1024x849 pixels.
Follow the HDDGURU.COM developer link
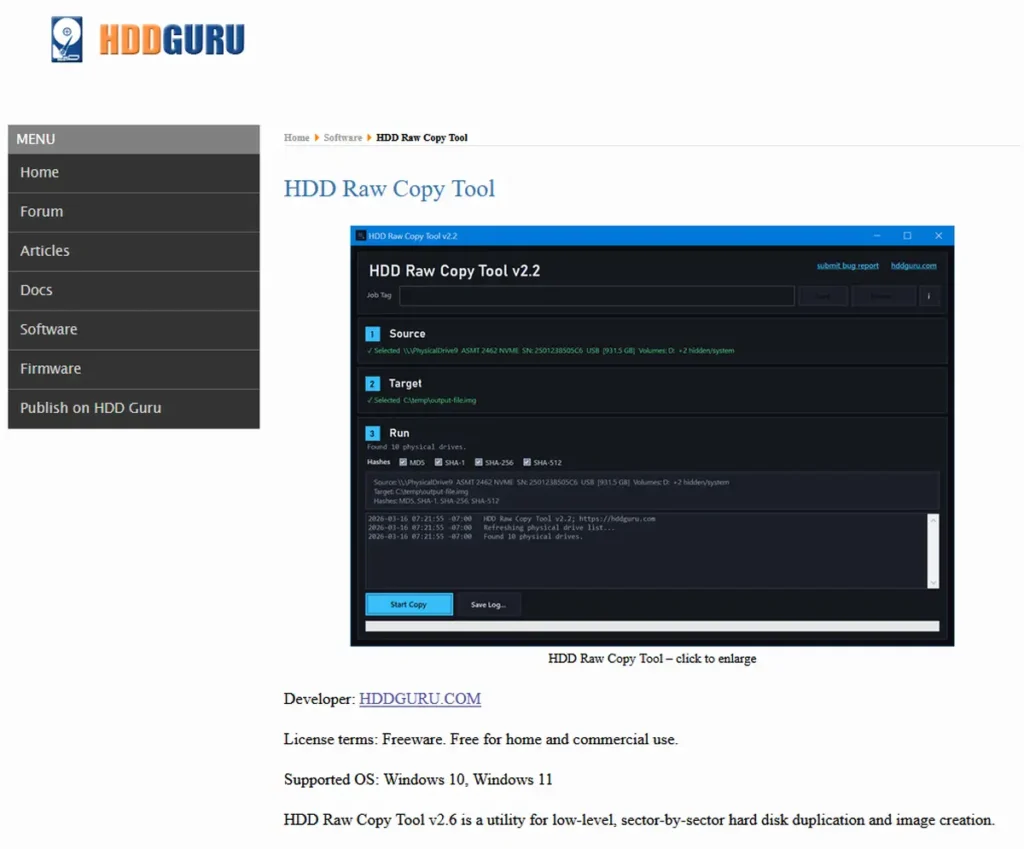pos(420,699)
